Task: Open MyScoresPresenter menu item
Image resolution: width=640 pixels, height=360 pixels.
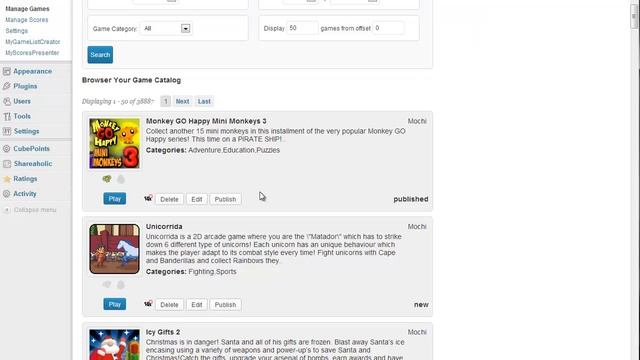Action: [x=32, y=53]
